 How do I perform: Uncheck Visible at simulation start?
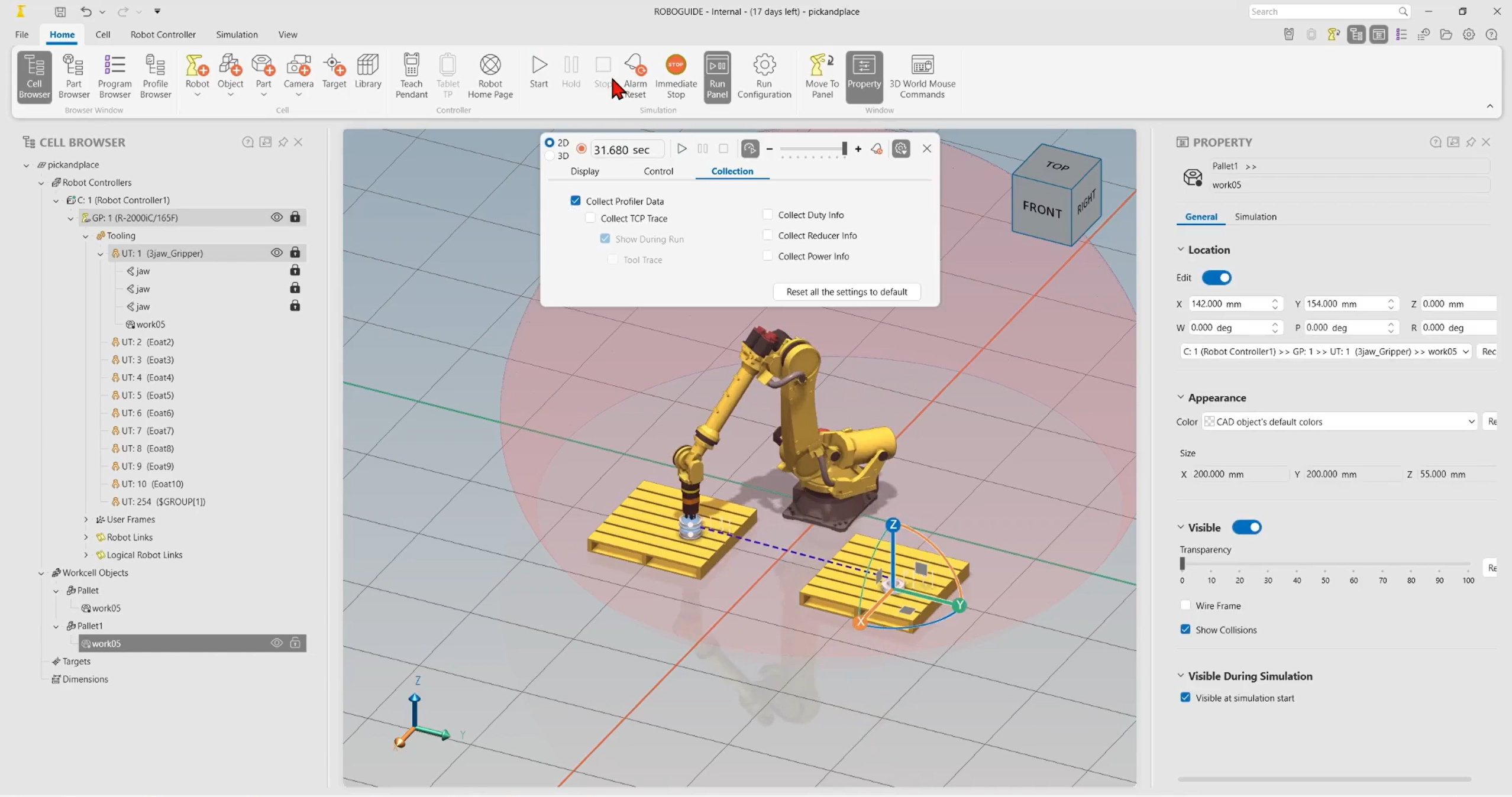tap(1185, 698)
